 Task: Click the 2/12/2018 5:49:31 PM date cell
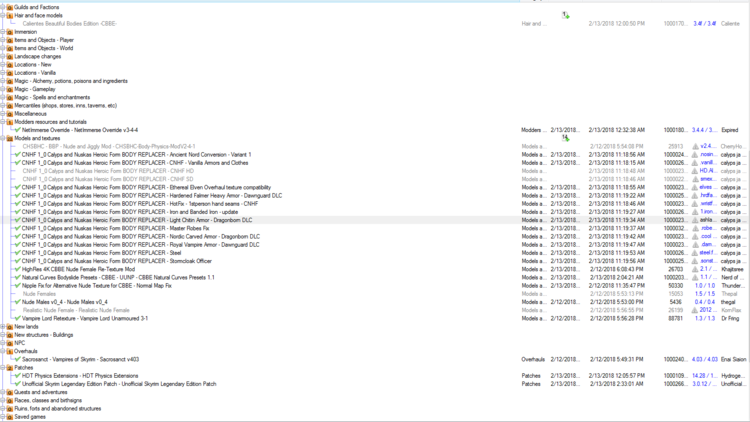[x=616, y=359]
